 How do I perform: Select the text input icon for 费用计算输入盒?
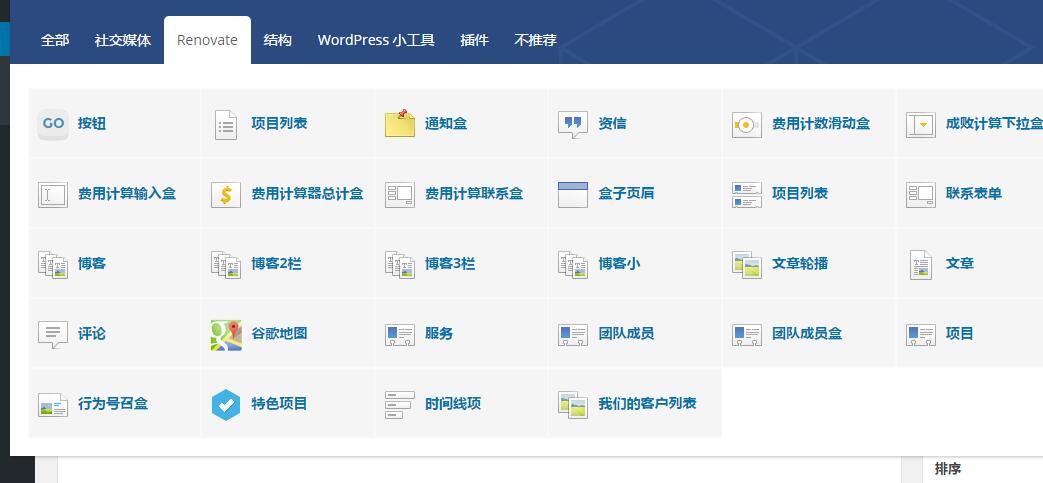53,195
